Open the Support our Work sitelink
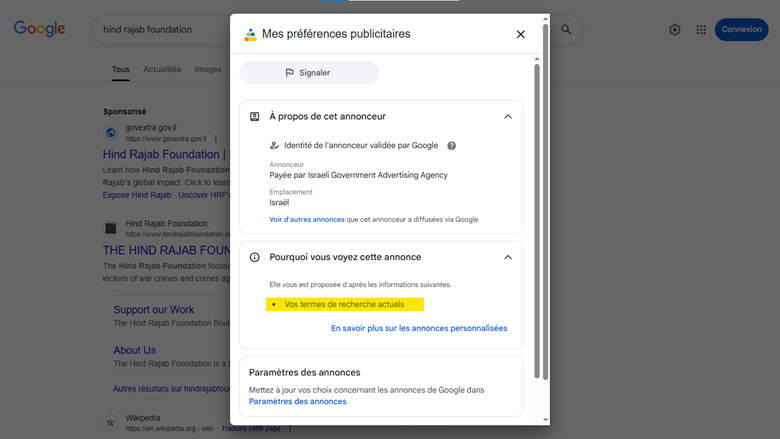Image resolution: width=780 pixels, height=439 pixels. [x=154, y=310]
